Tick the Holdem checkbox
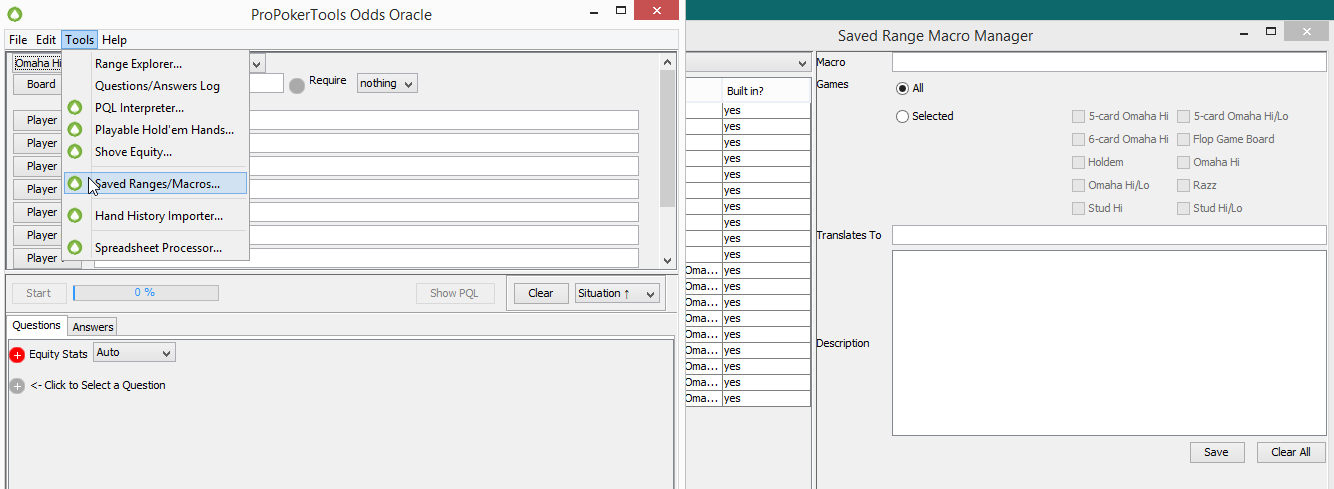Viewport: 1334px width, 489px height. (x=1078, y=162)
